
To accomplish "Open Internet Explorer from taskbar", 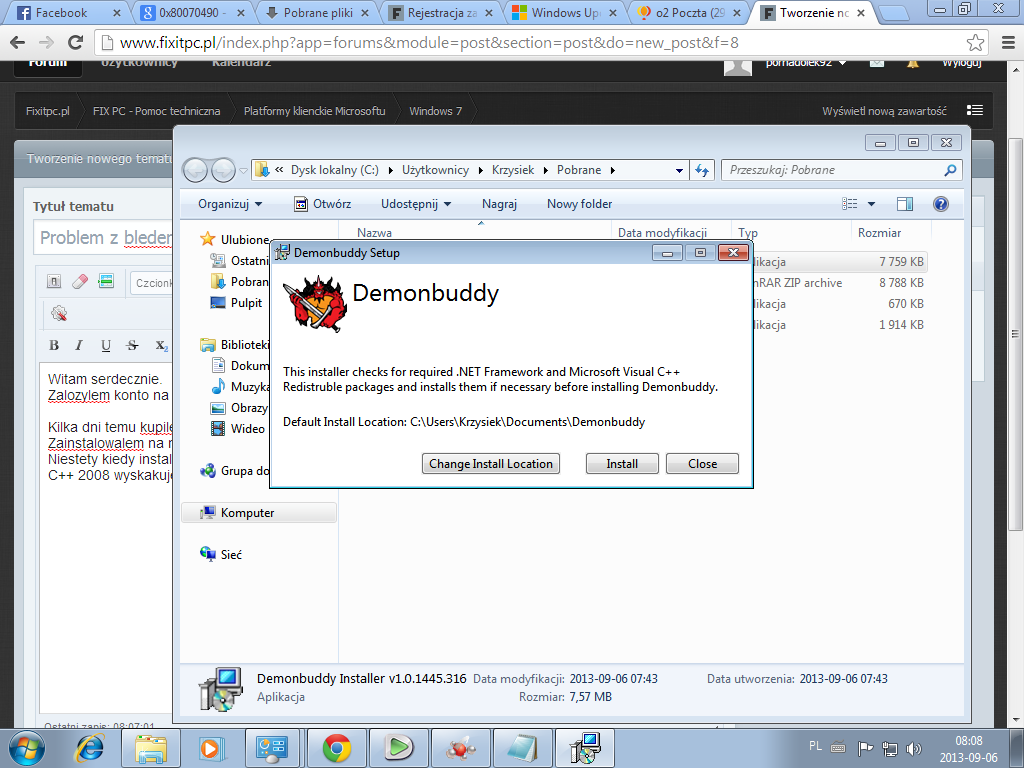I will 89,748.
